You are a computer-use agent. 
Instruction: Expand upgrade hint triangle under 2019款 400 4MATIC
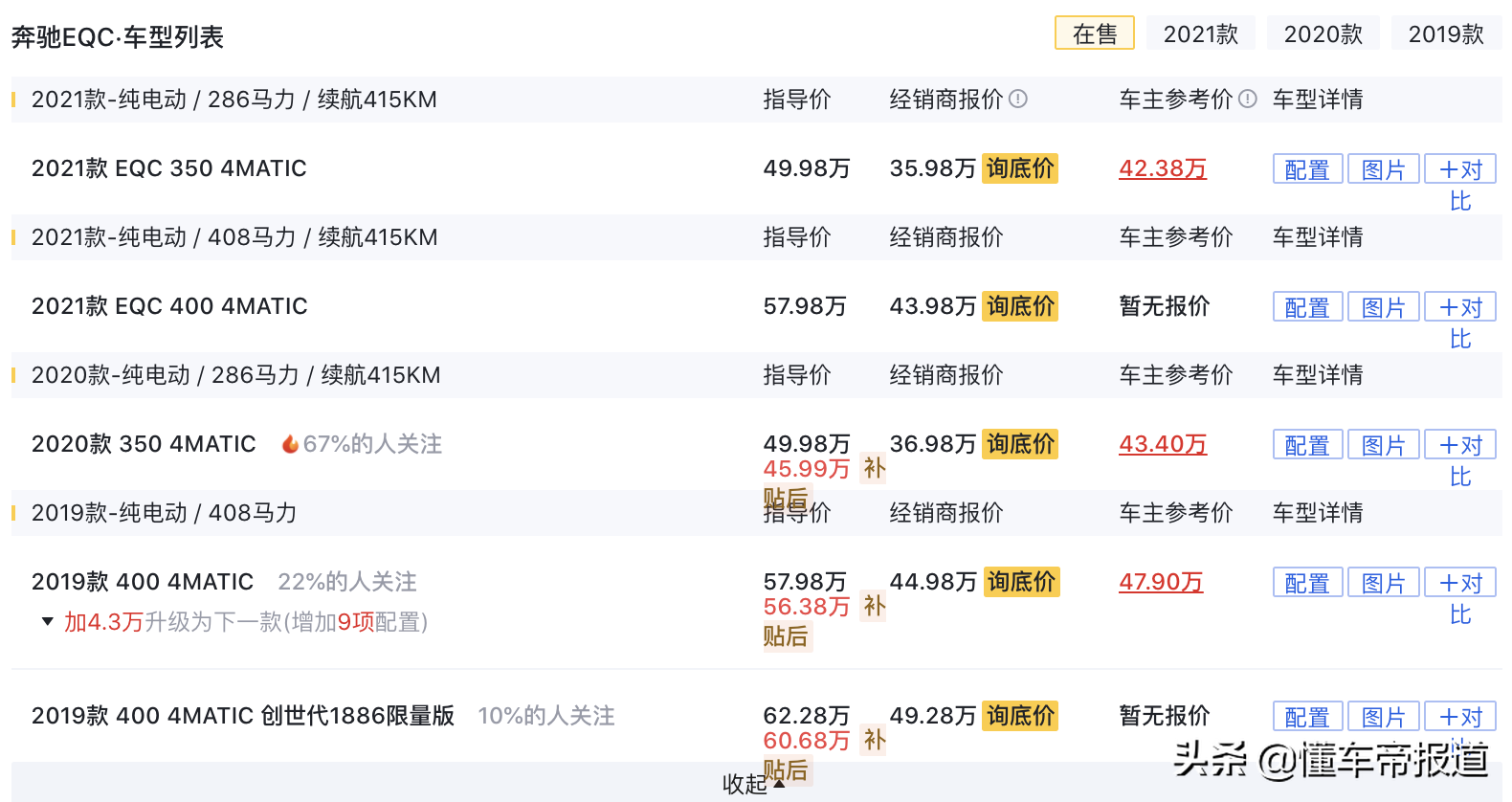(x=48, y=622)
